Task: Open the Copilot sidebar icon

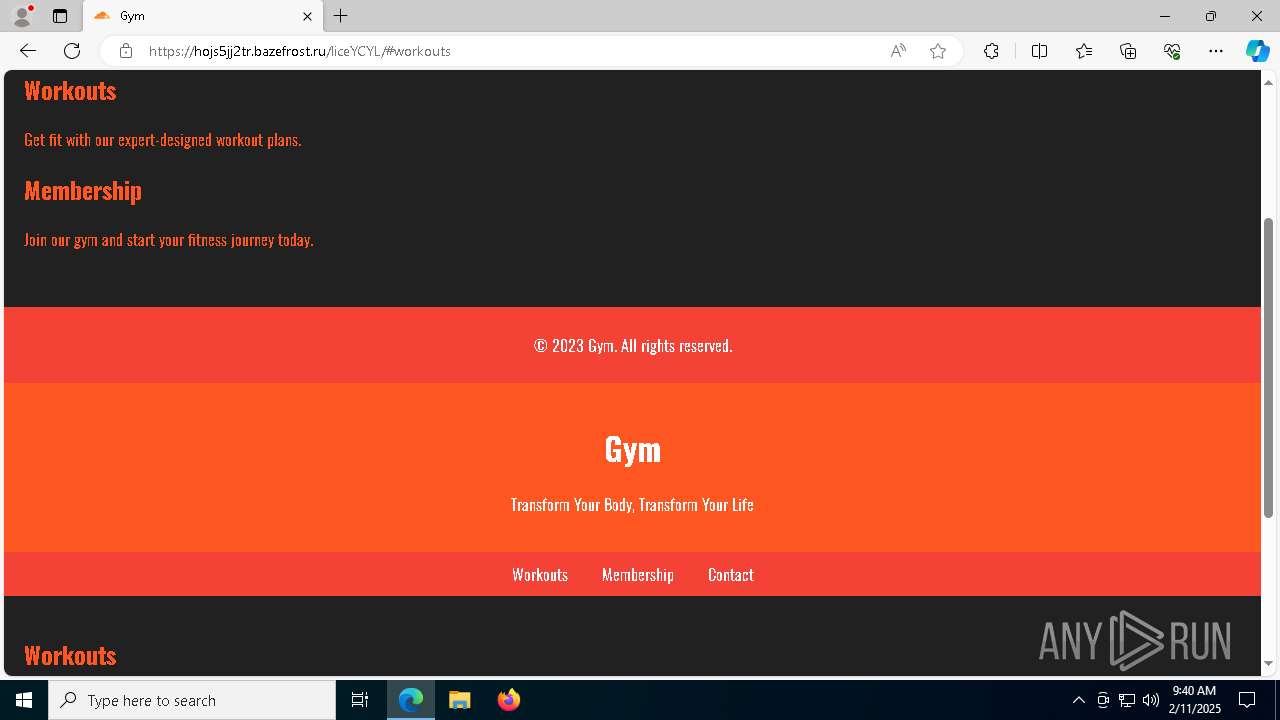Action: [x=1257, y=51]
